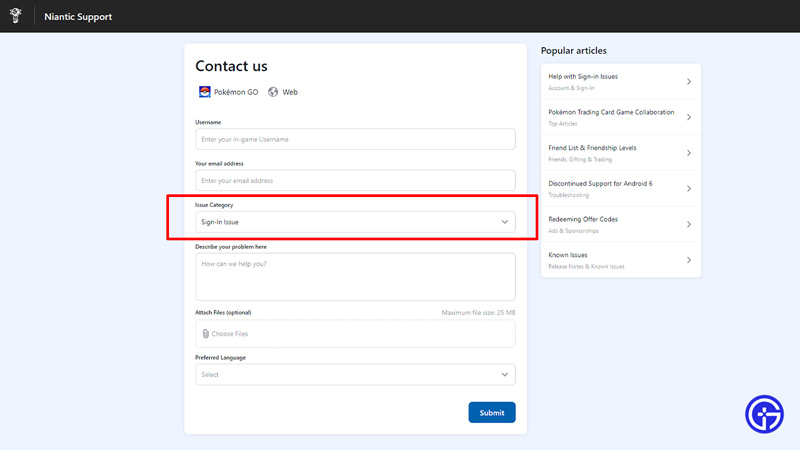Click the paperclip attach icon
This screenshot has width=800, height=450.
pyautogui.click(x=206, y=334)
